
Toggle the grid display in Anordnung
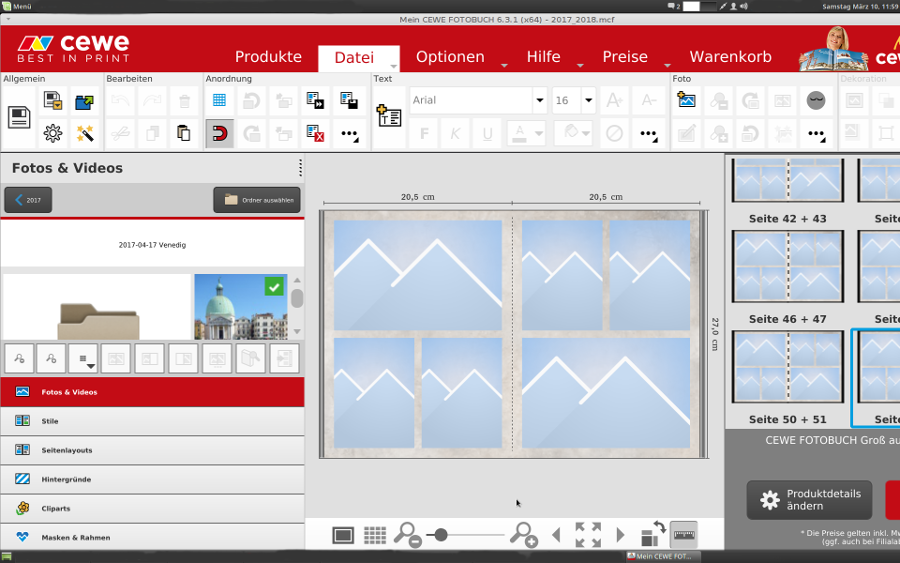pyautogui.click(x=219, y=100)
